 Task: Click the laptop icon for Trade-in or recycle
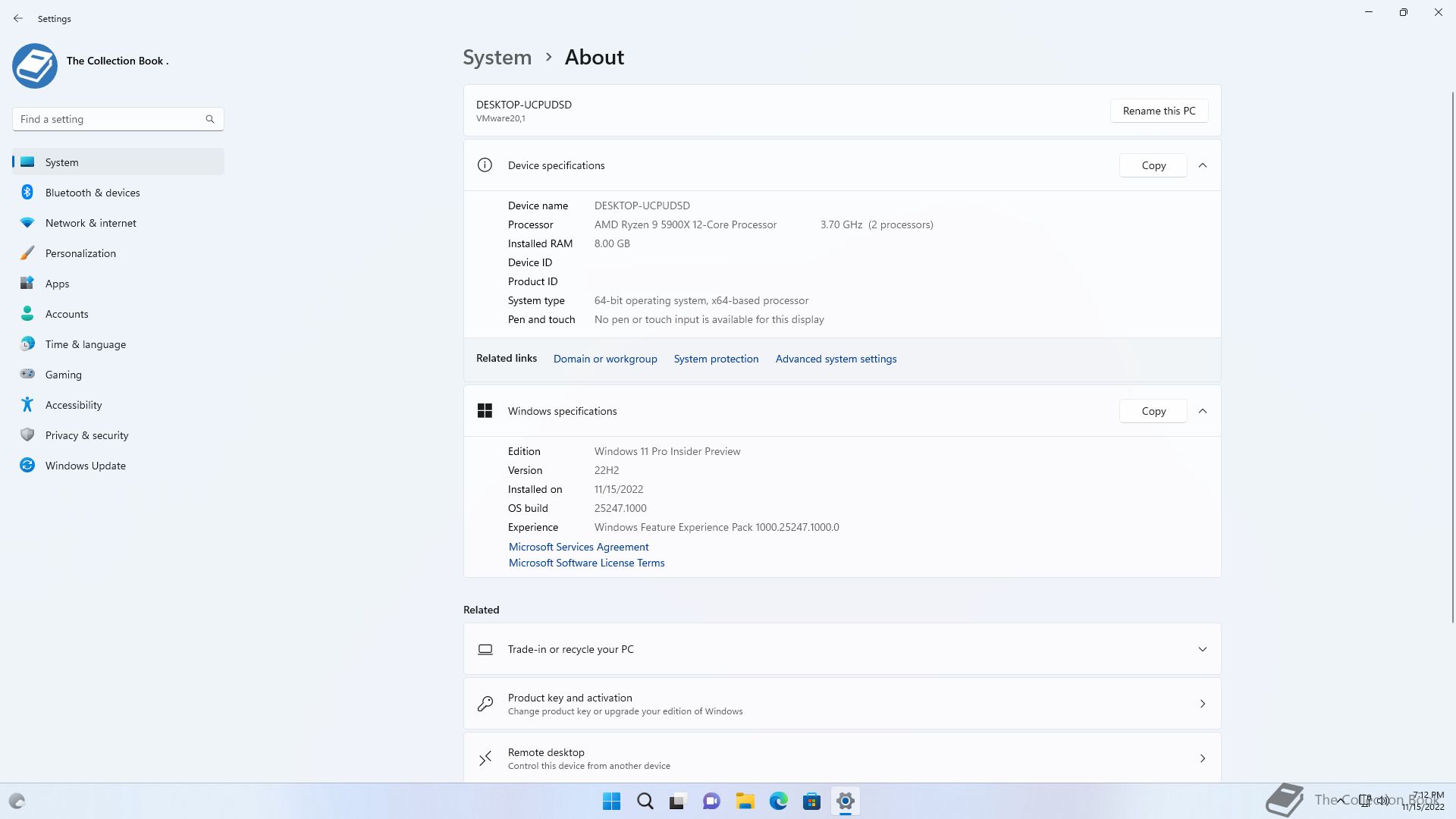[485, 649]
